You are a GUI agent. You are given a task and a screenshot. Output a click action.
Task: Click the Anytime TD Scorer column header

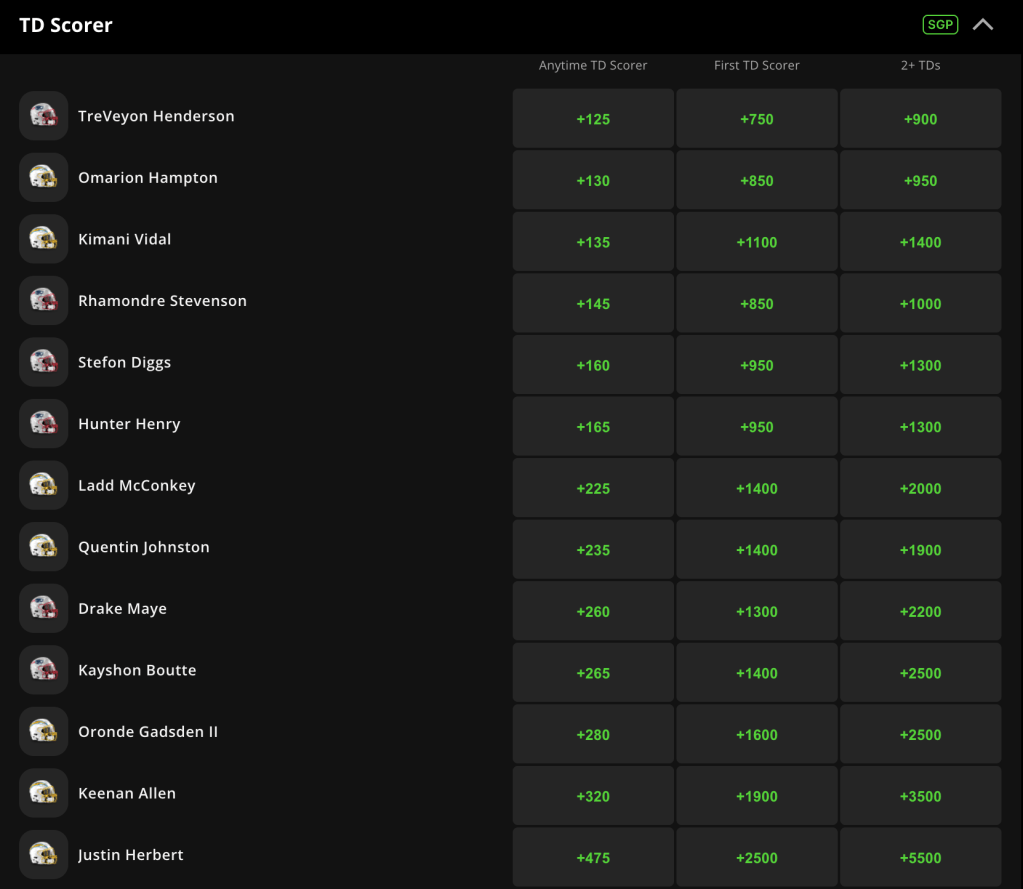593,65
